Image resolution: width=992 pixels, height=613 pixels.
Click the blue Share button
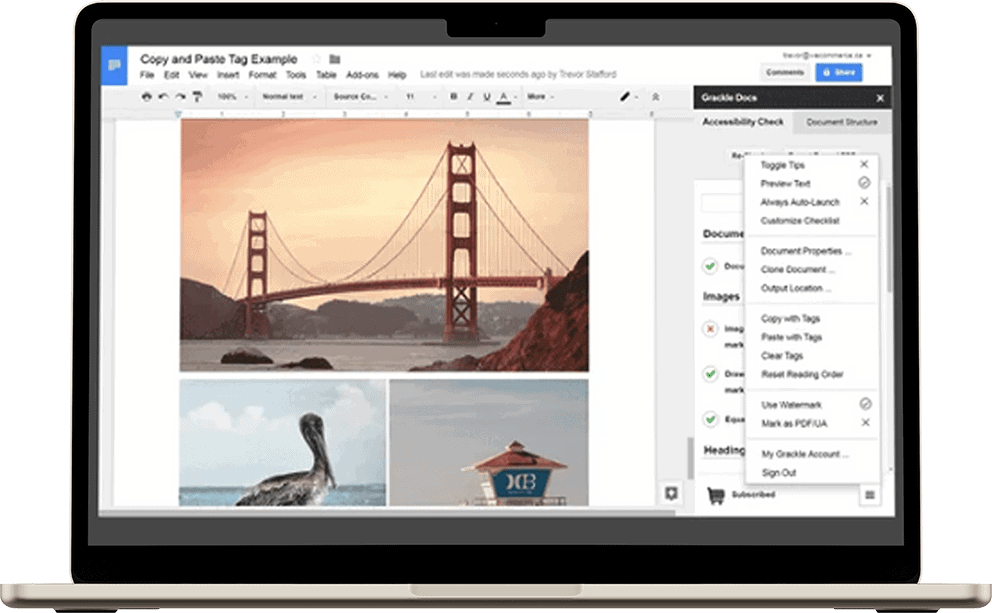(x=839, y=73)
